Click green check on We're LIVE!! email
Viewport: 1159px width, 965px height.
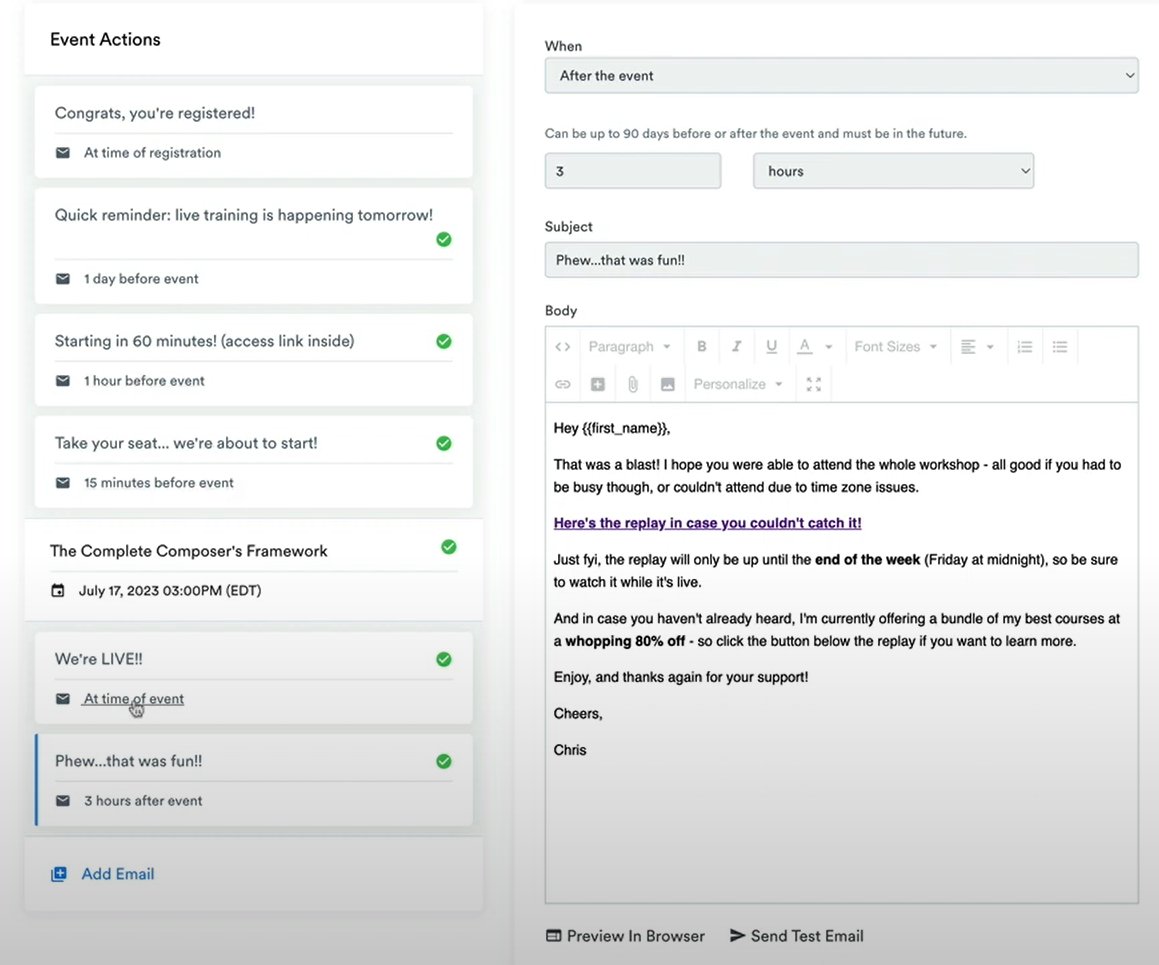[x=443, y=659]
